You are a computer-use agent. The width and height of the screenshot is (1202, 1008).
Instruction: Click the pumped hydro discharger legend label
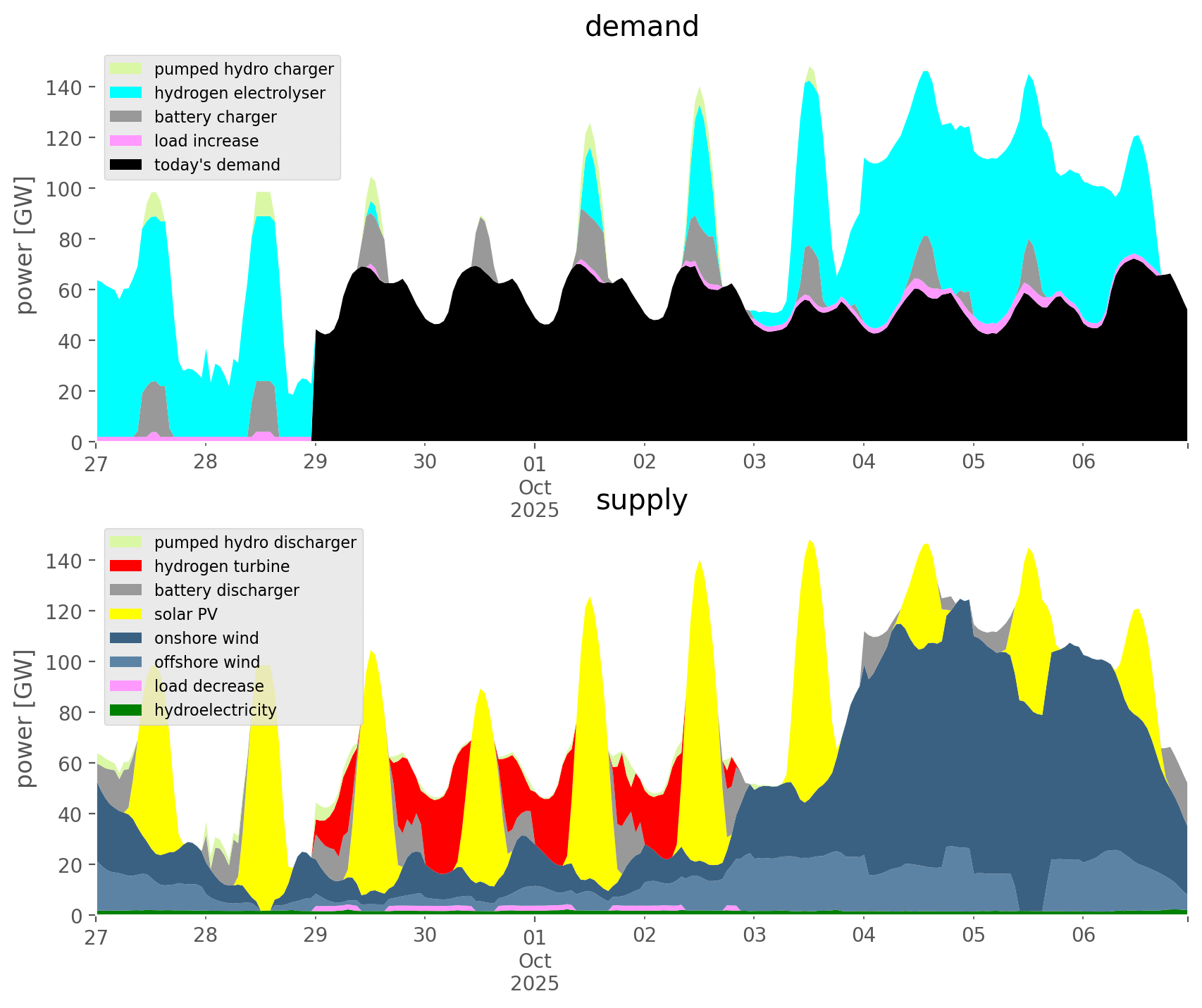click(x=255, y=542)
